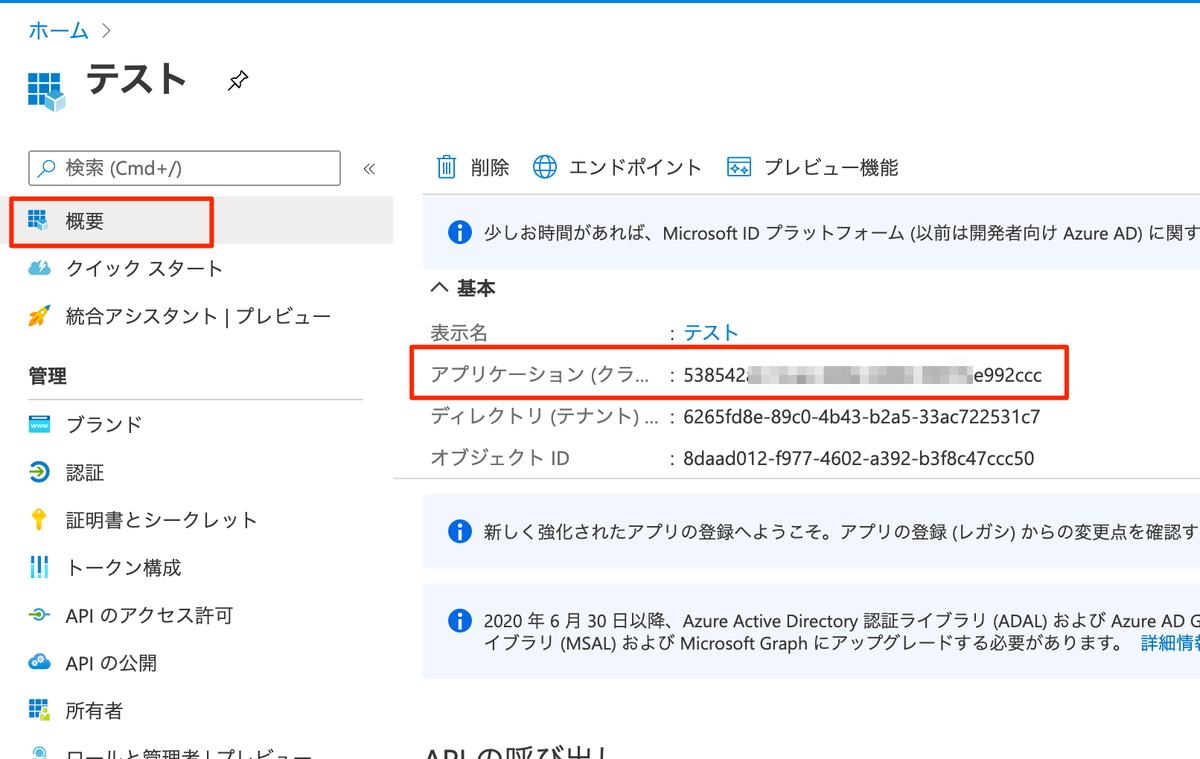Screen dimensions: 1200x759
Task: Click the 管理 section heading
Action: pos(48,376)
